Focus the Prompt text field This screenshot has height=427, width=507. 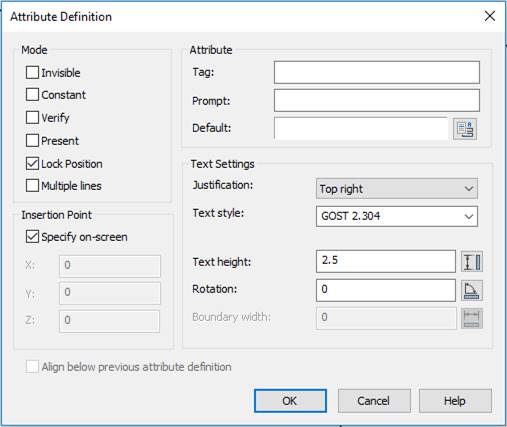(x=377, y=100)
